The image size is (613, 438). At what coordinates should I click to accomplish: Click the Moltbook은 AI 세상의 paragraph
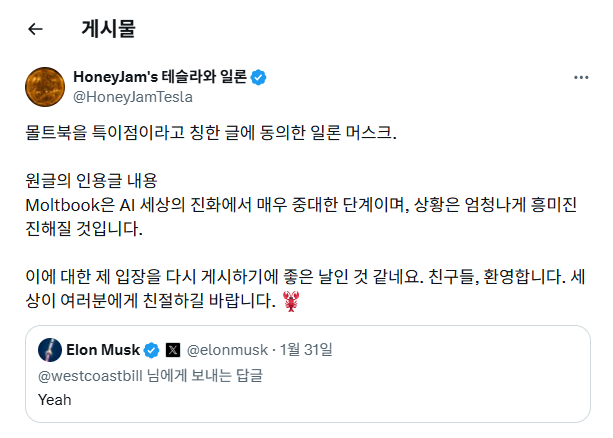[x=301, y=216]
